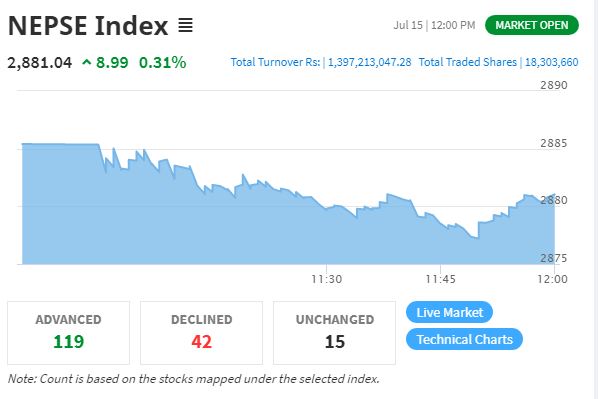Click the 11:45 time axis marker
598x399 pixels.
point(440,279)
